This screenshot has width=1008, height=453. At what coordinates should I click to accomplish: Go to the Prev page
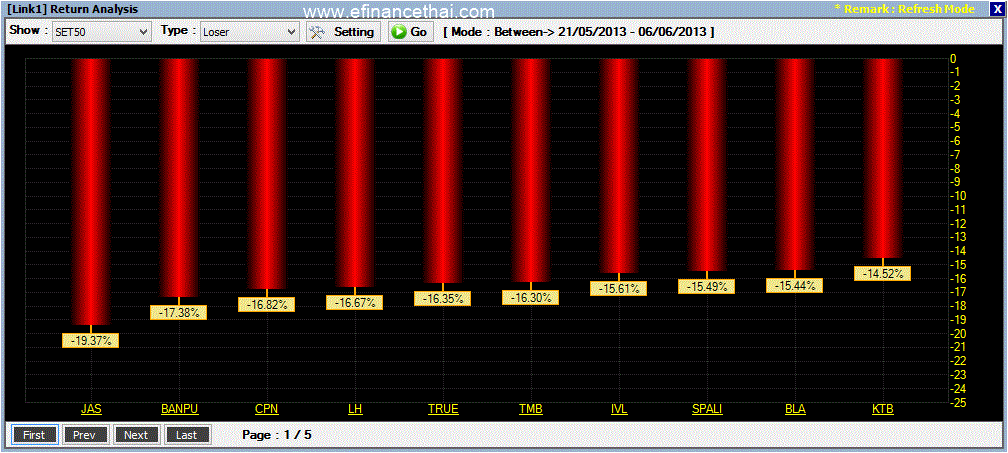click(85, 435)
